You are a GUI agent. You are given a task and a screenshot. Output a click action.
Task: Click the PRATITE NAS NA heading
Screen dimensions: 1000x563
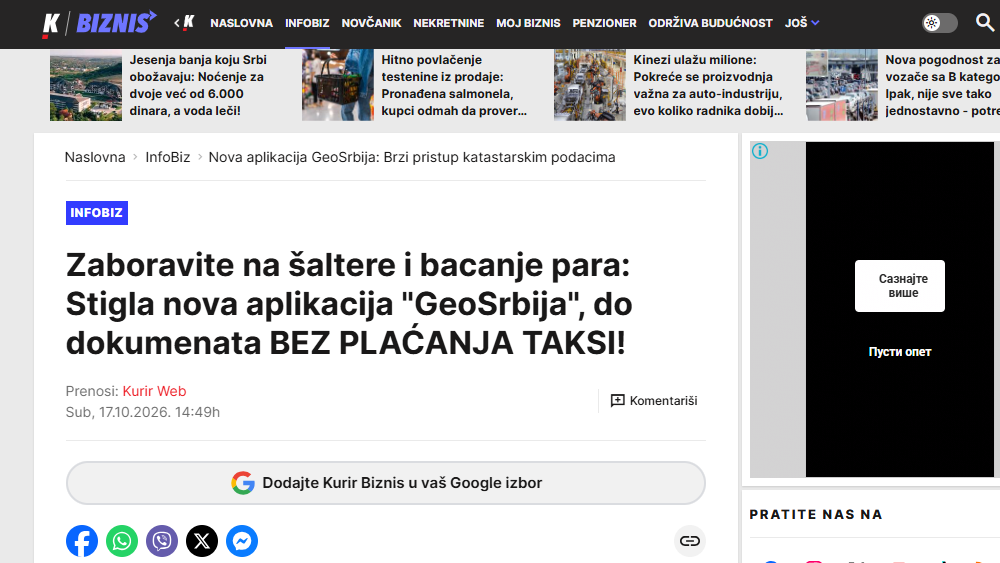[816, 515]
